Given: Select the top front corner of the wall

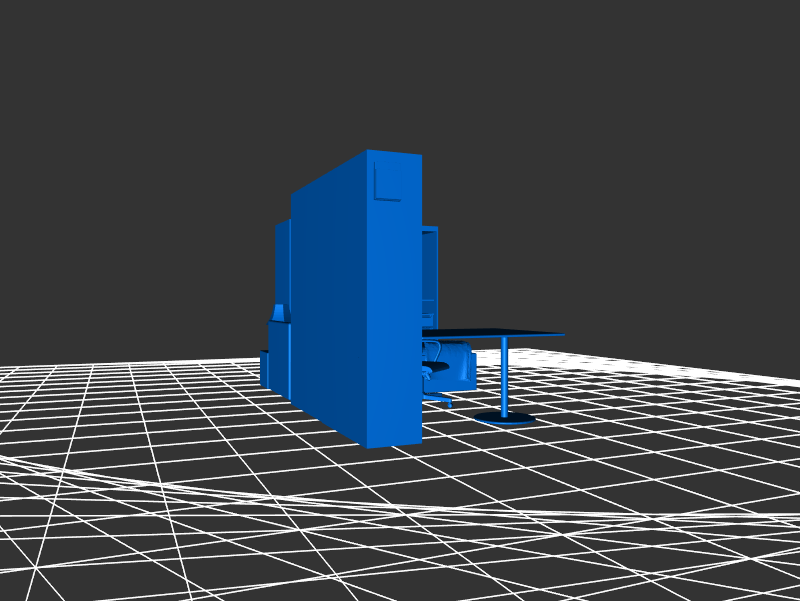Looking at the screenshot, I should [x=368, y=151].
